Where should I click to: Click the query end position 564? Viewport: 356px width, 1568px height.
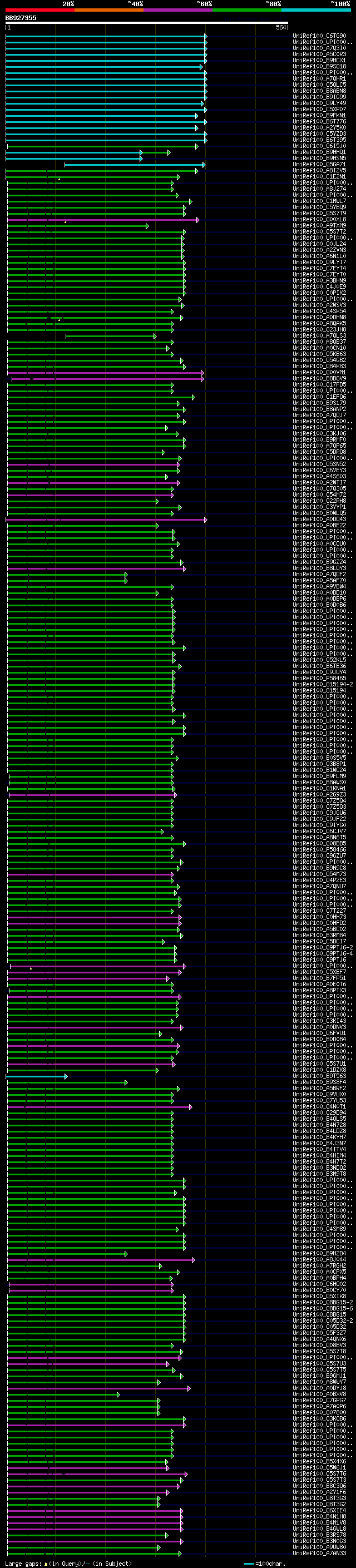coord(280,27)
